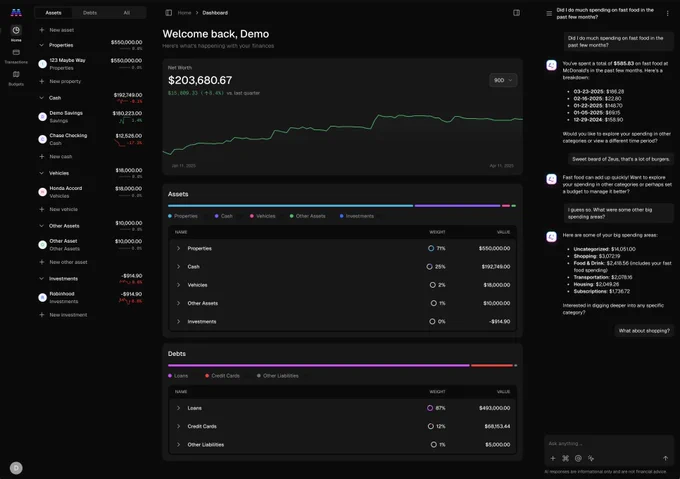
Task: Click the blue Properties segment of Assets bar
Action: pyautogui.click(x=291, y=206)
